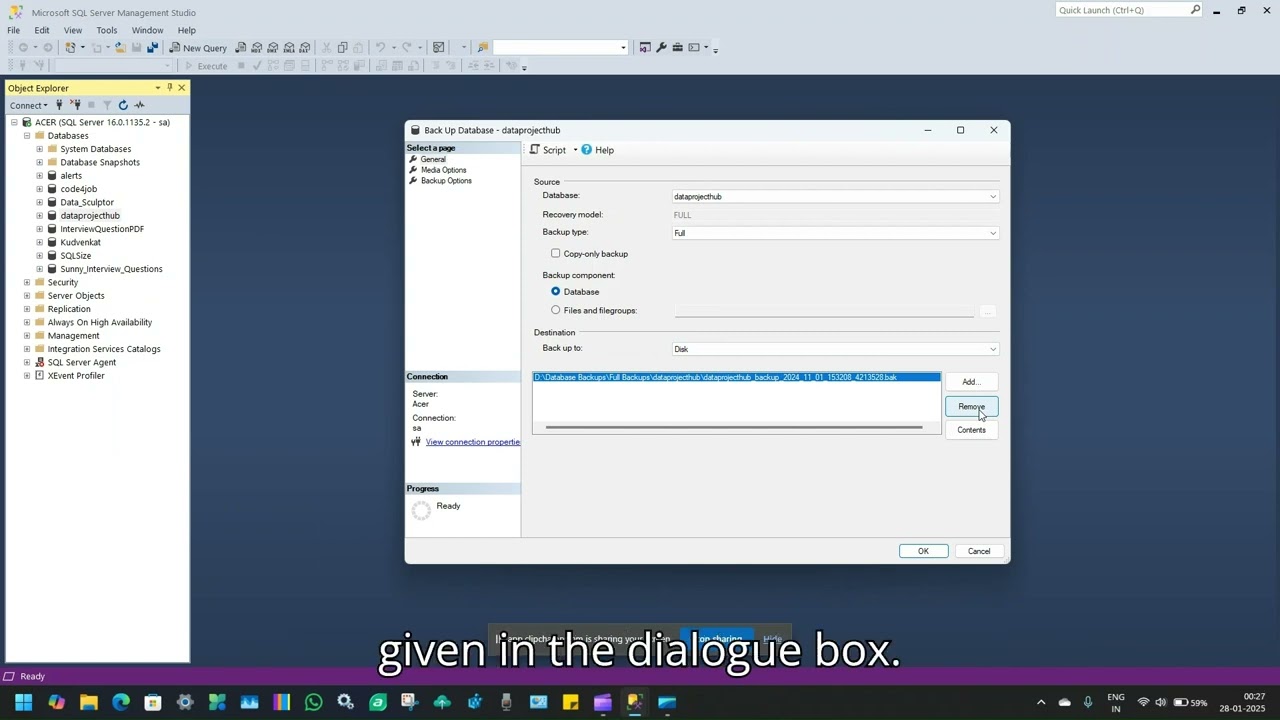Open File Explorer from the taskbar
The width and height of the screenshot is (1280, 720).
tap(89, 702)
